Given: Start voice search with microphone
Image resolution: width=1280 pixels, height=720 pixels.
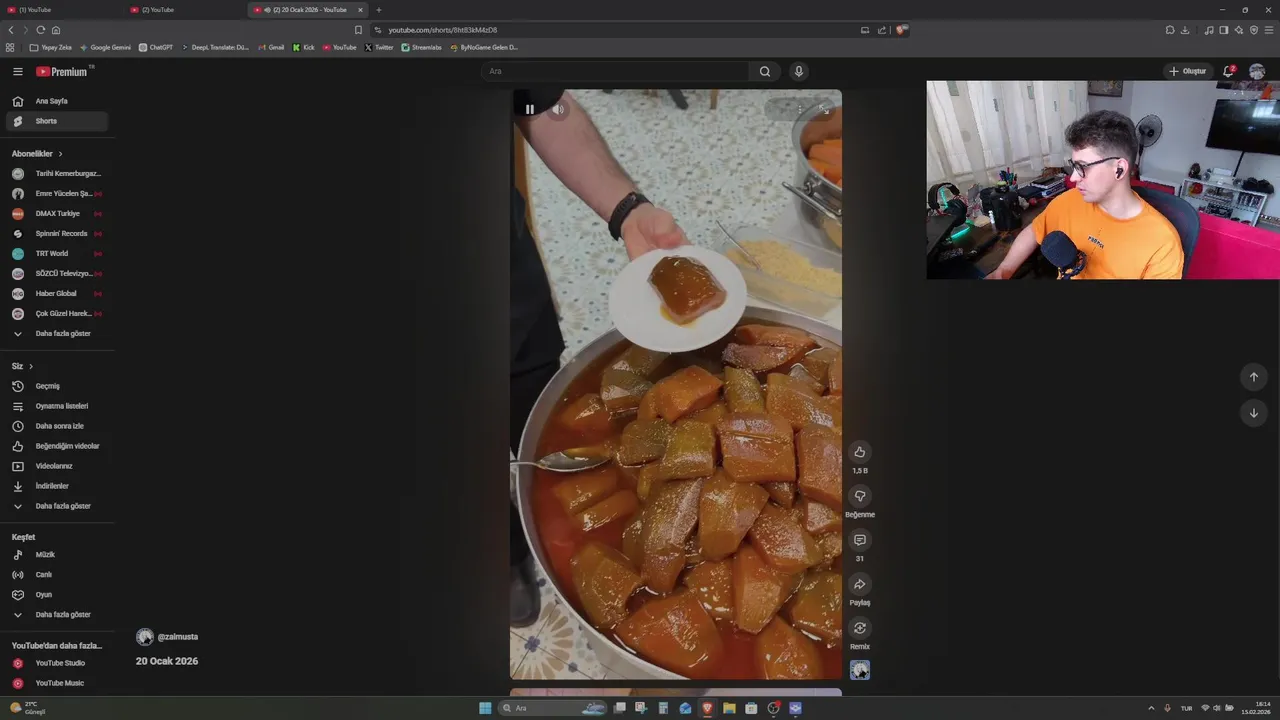Looking at the screenshot, I should (798, 71).
